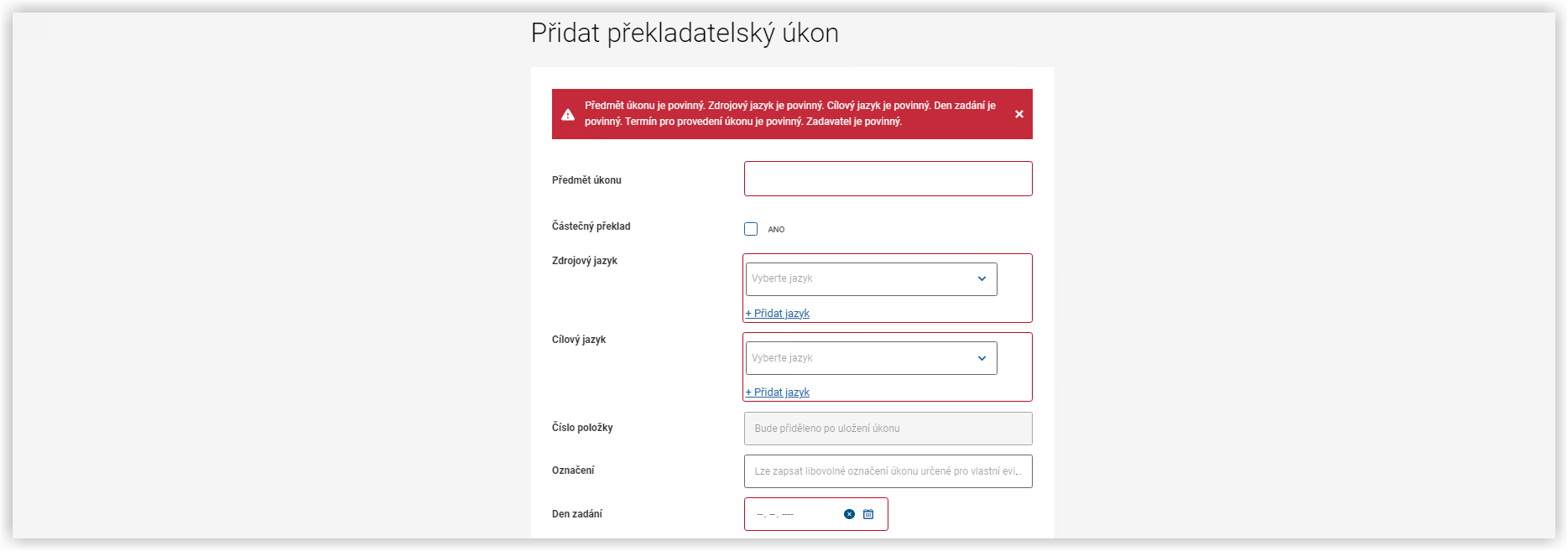Viewport: 1568px width, 551px height.
Task: Focus the Předmět úkonu text field
Action: (888, 179)
